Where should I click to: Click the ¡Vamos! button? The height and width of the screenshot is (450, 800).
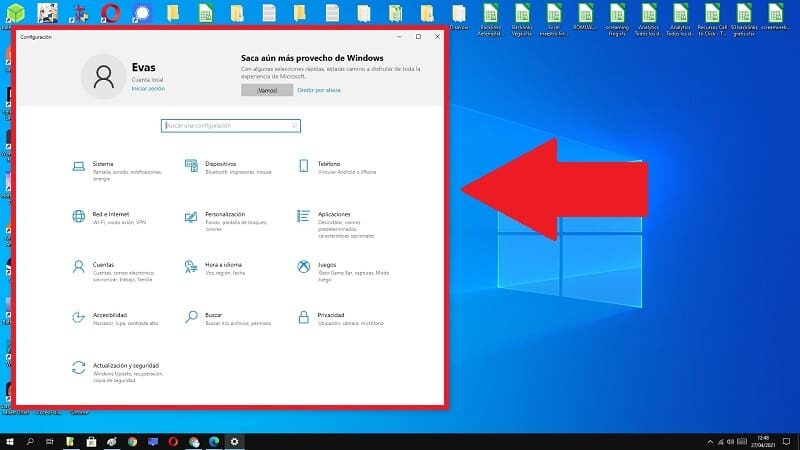click(267, 90)
